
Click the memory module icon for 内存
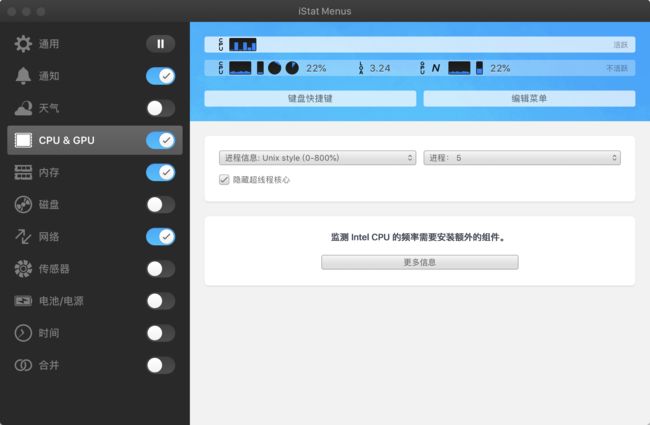23,172
